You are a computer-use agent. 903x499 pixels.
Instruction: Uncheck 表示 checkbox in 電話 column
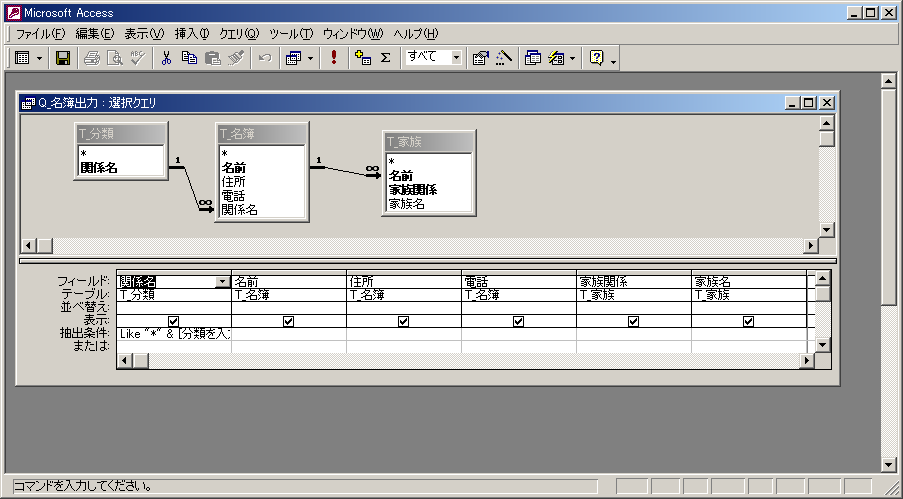(518, 321)
